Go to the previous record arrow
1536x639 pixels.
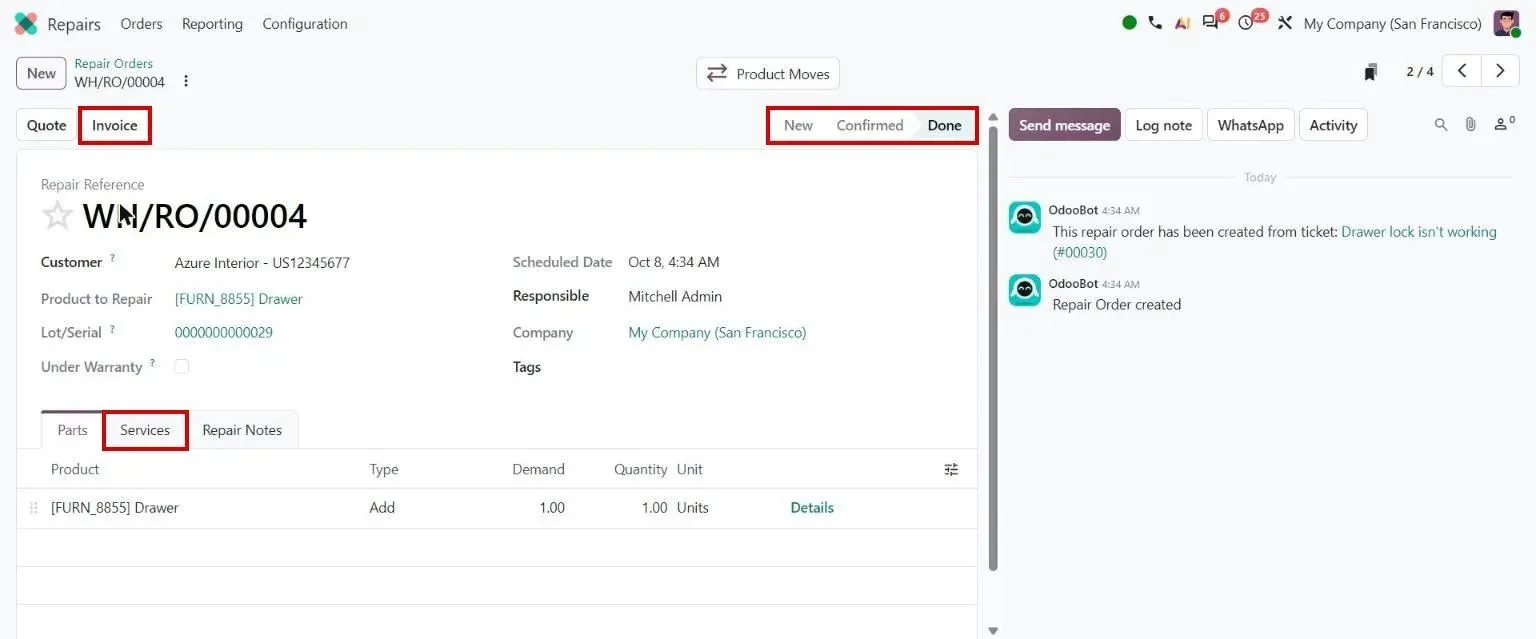pos(1462,71)
